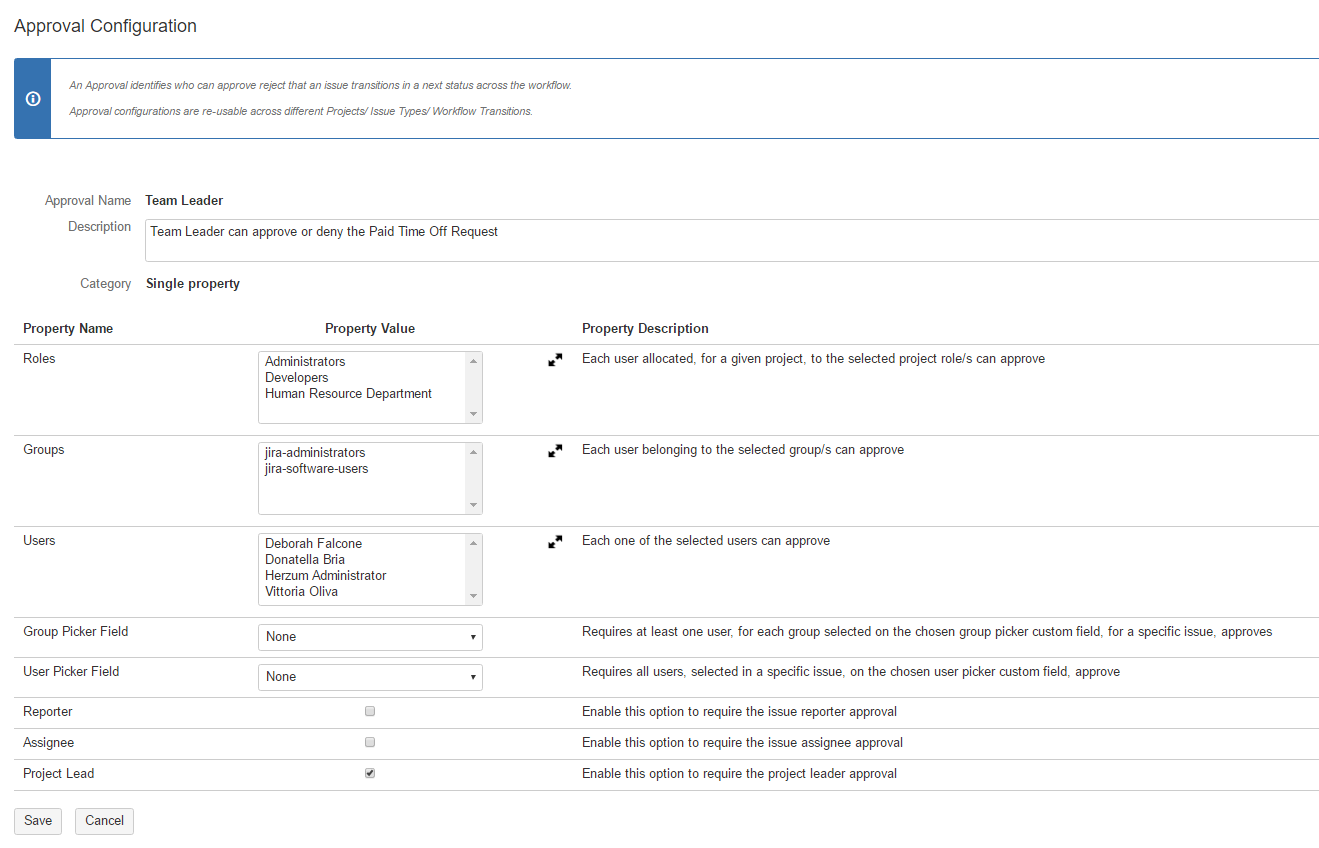Select Deborah Falcone in the Users list
This screenshot has width=1319, height=848.
pos(313,544)
